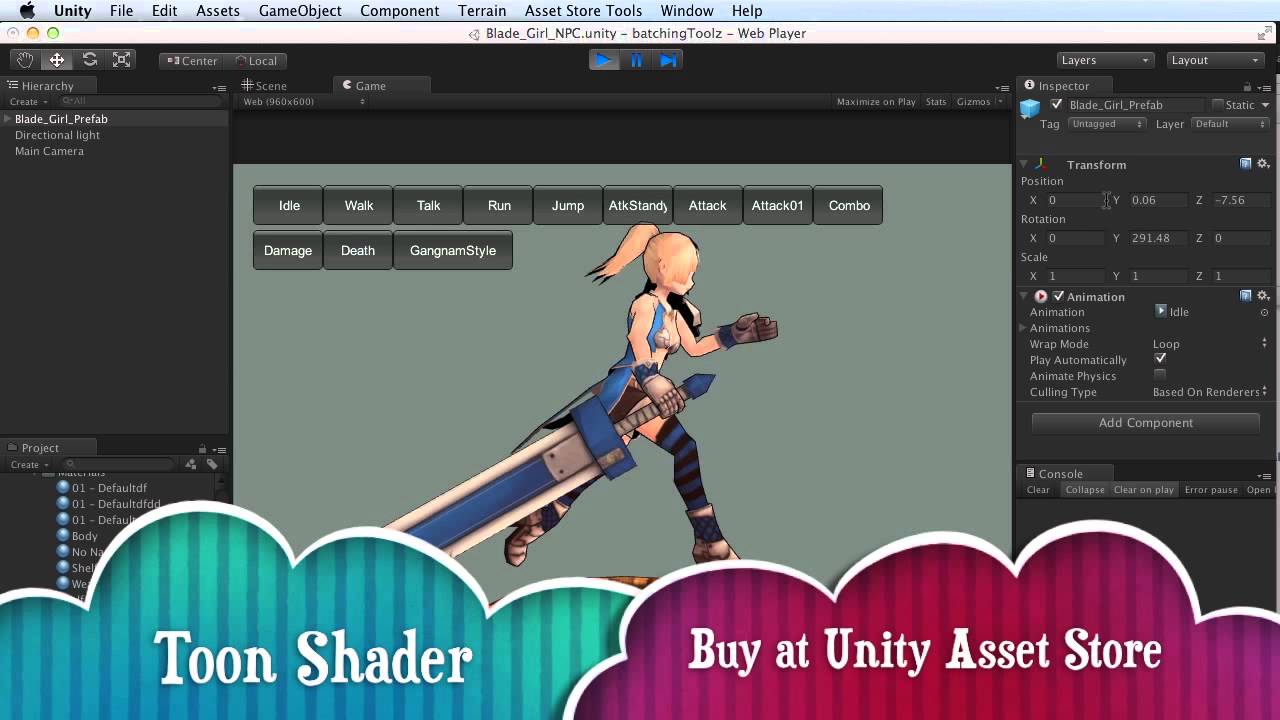
Task: Open the Wrap Mode Loop dropdown
Action: 1210,344
